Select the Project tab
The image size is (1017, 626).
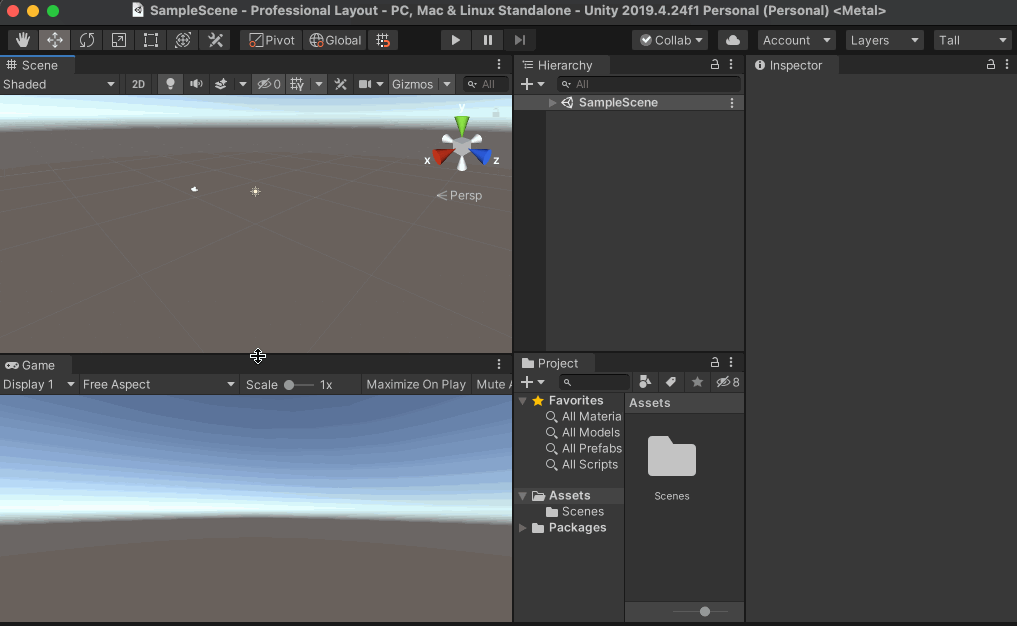click(550, 363)
